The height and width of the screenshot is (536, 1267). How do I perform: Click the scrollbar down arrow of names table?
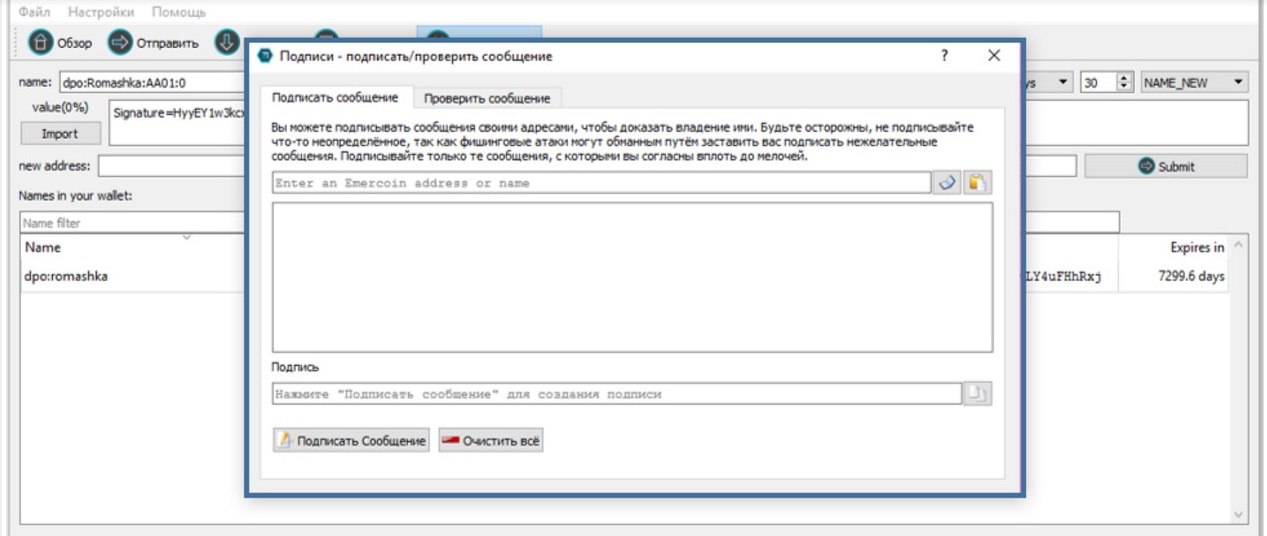pyautogui.click(x=1239, y=515)
